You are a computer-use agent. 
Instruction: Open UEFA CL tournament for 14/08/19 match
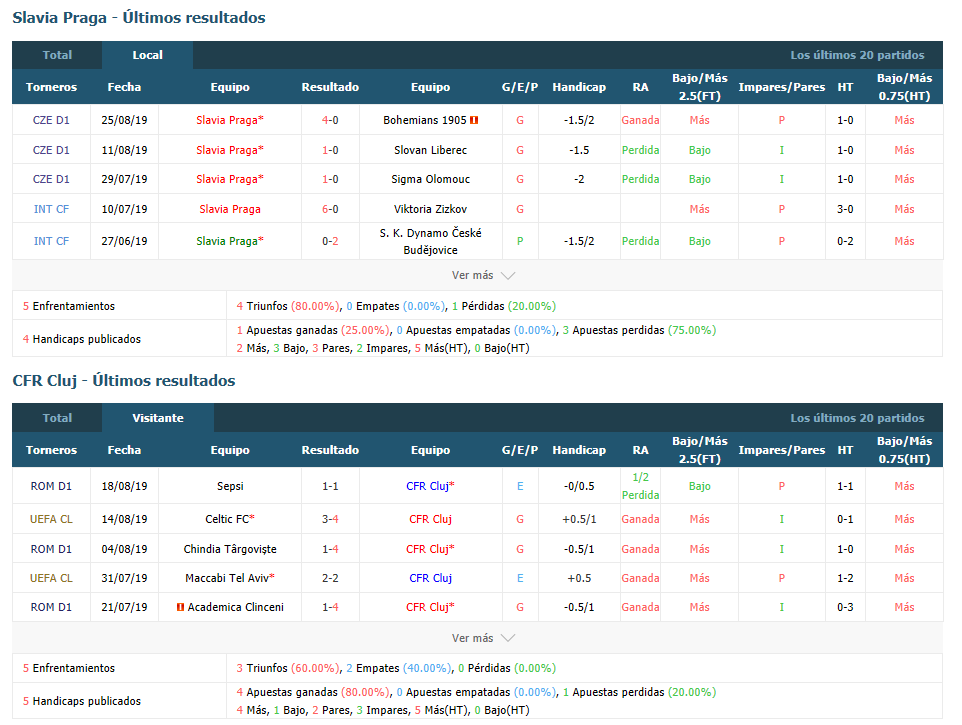pos(51,520)
